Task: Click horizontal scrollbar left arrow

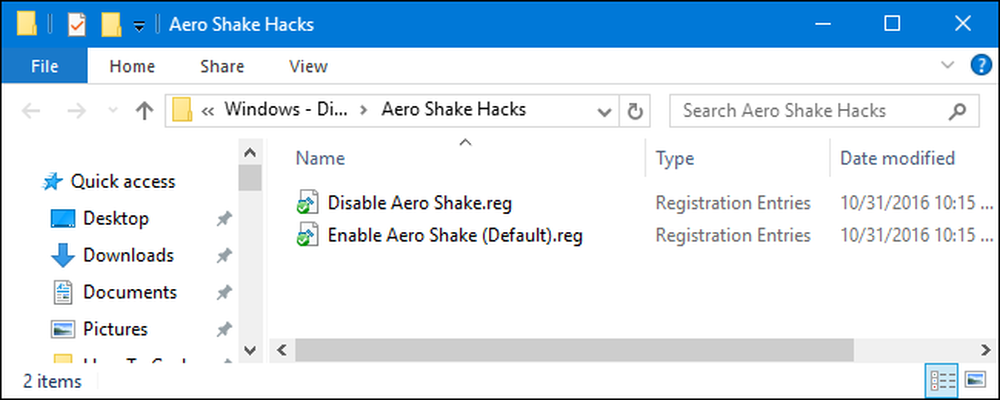Action: click(281, 350)
